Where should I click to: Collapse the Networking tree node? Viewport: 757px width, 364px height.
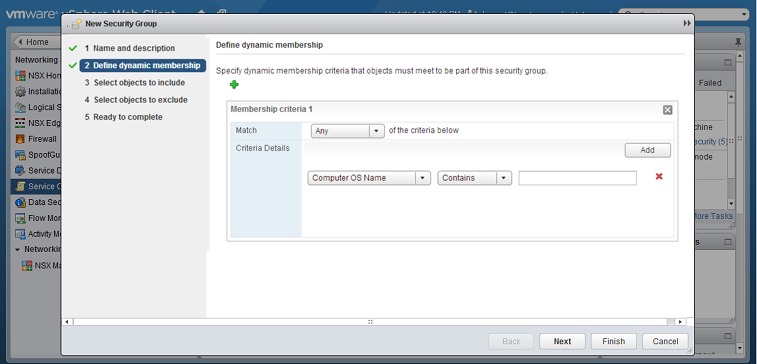[17, 250]
